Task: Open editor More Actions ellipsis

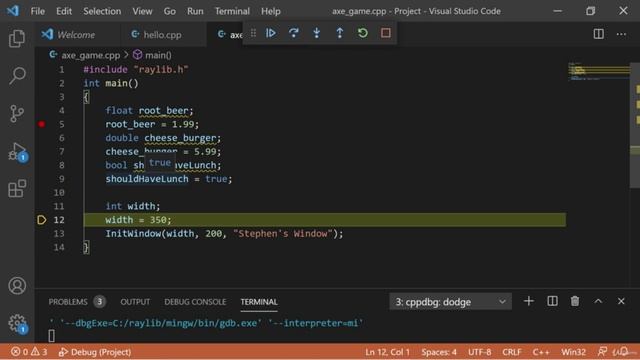Action: click(621, 34)
